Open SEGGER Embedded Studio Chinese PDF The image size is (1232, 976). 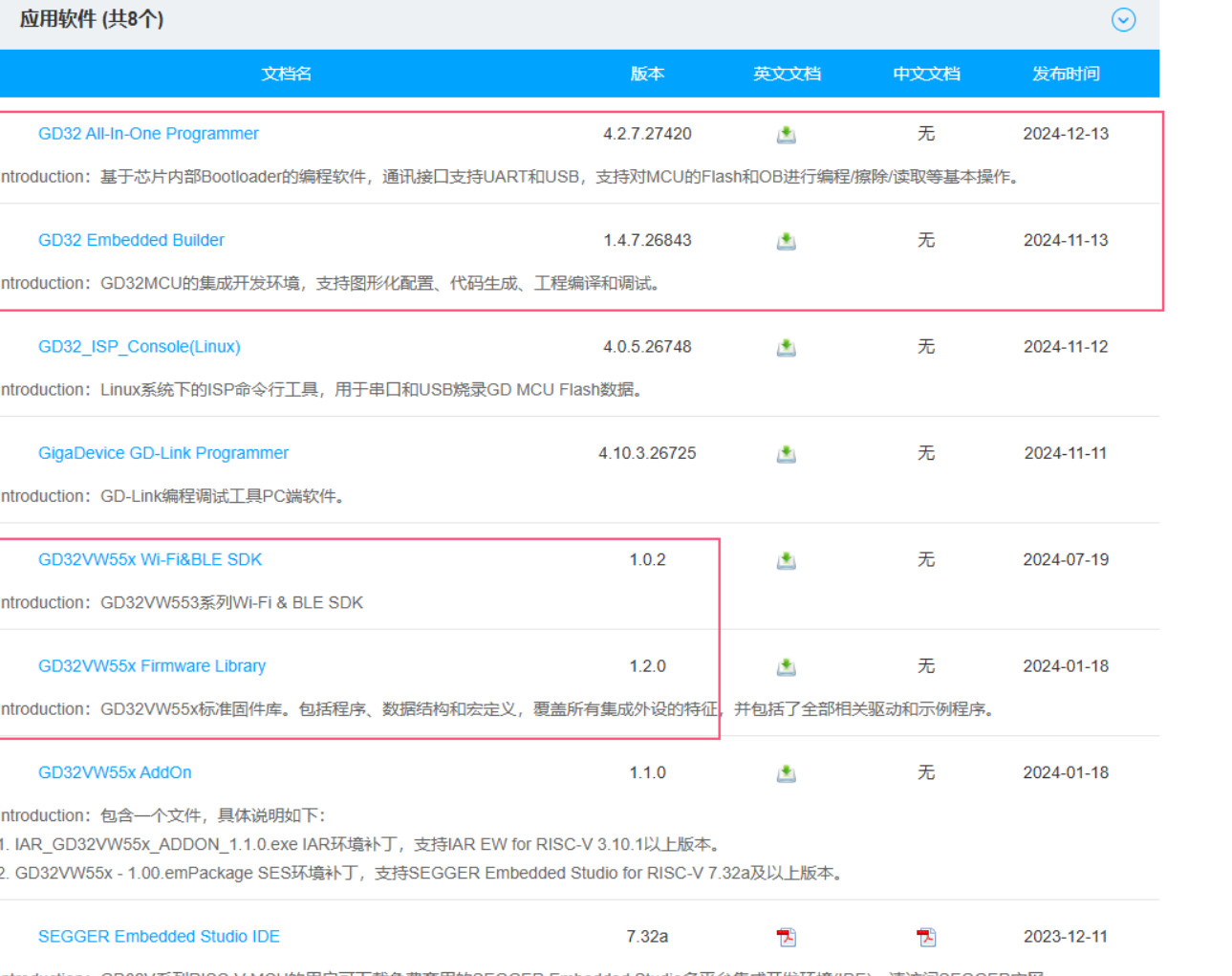tap(925, 937)
